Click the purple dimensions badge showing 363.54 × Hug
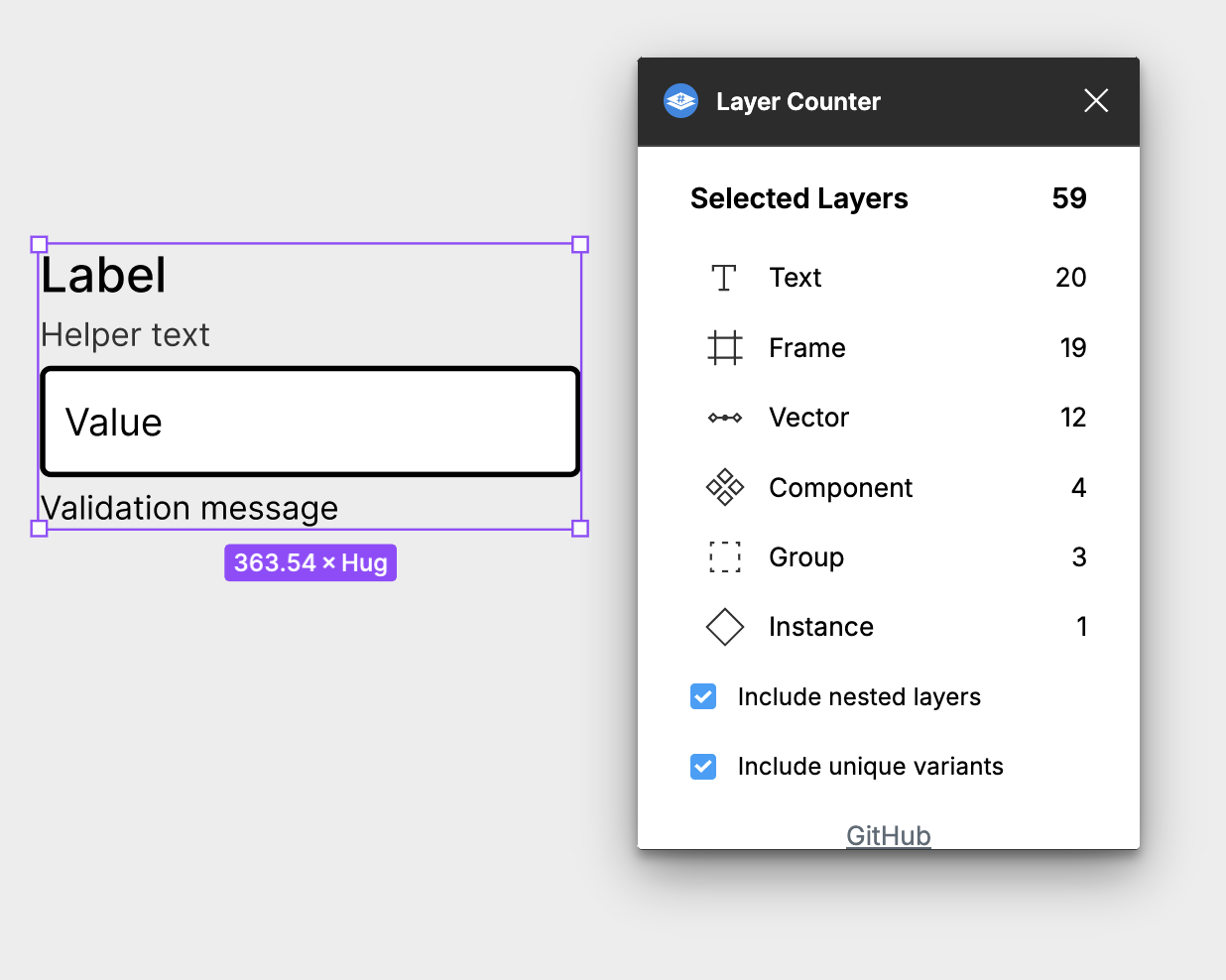The image size is (1226, 980). point(310,562)
